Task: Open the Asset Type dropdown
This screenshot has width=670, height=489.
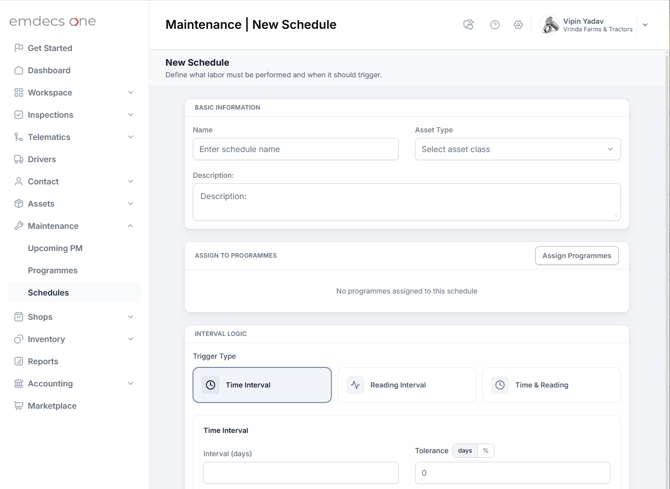Action: pyautogui.click(x=517, y=149)
